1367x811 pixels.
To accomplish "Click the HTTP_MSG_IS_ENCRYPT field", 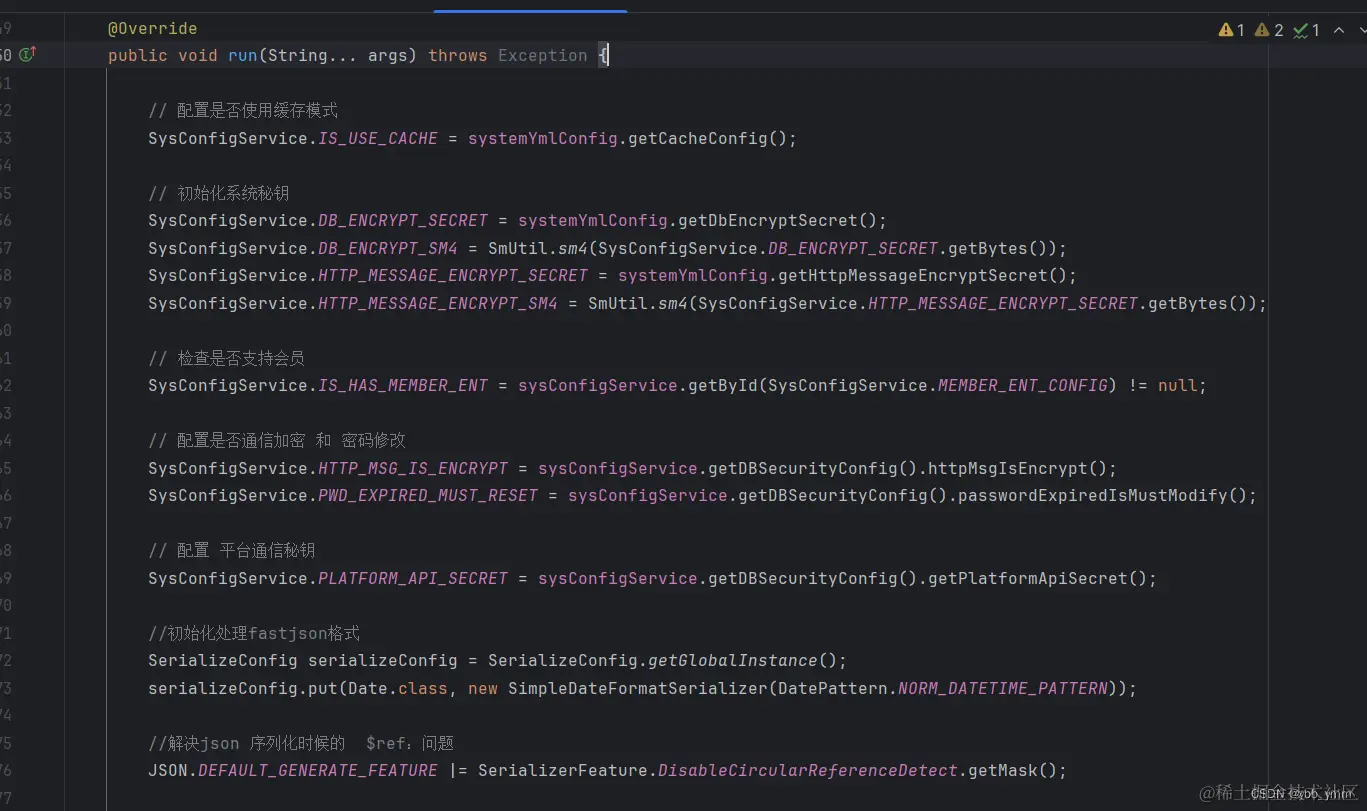I will (413, 468).
